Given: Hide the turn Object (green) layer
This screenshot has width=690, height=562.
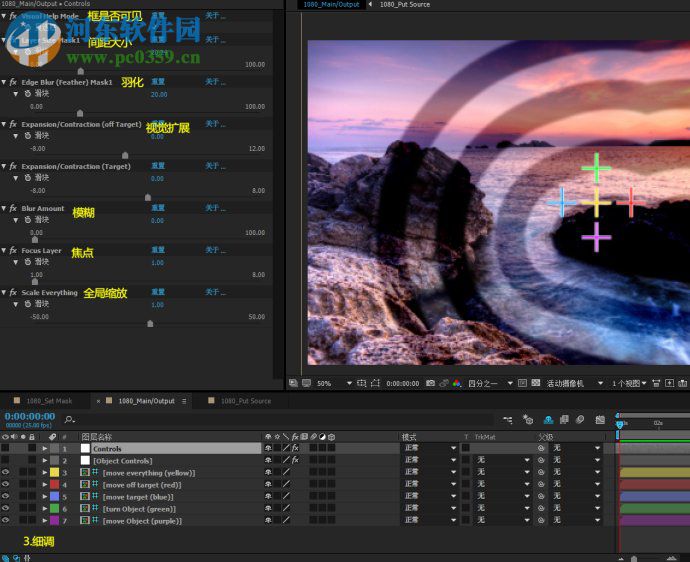Looking at the screenshot, I should [5, 508].
